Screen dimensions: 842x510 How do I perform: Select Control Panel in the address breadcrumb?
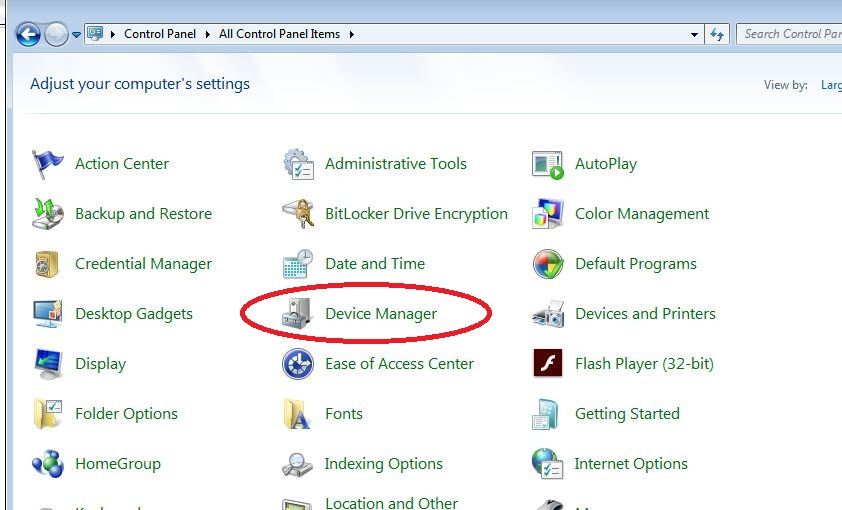point(160,34)
